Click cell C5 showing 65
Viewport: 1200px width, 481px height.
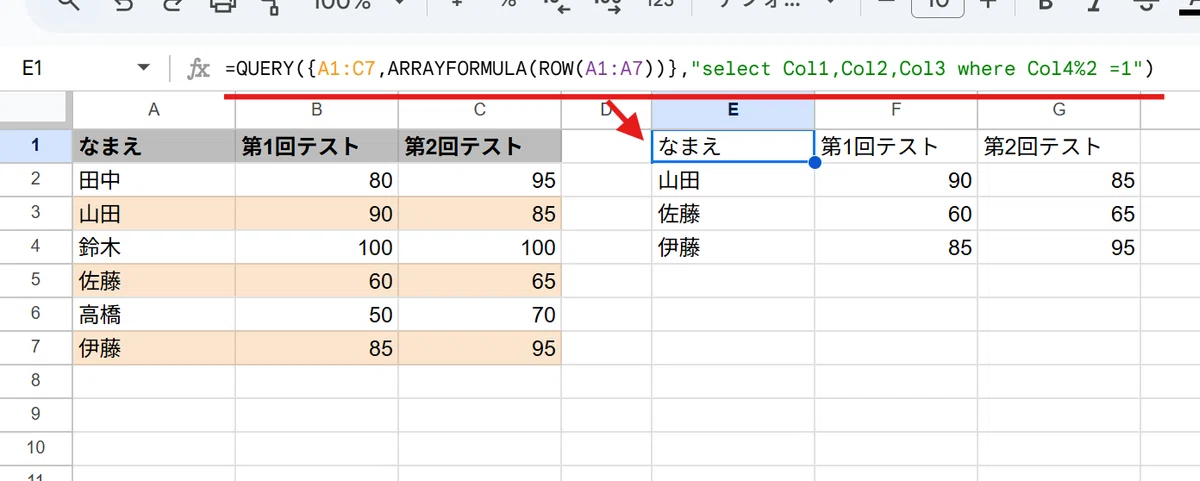(479, 280)
